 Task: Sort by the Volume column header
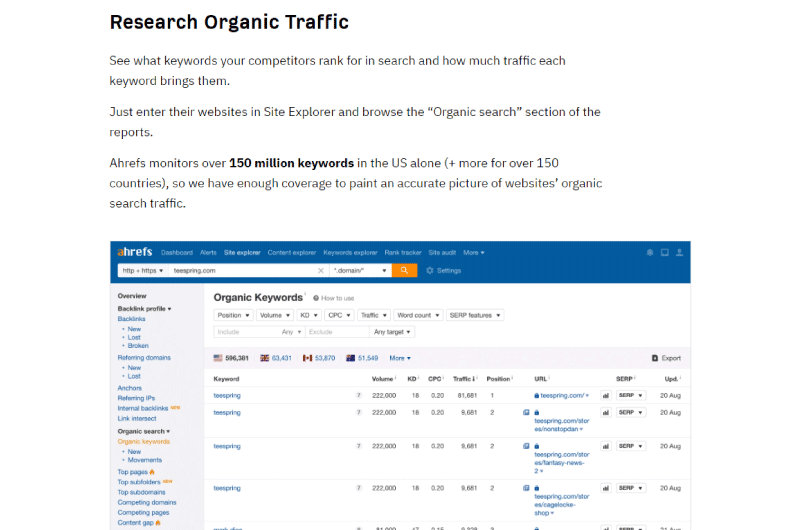pos(384,379)
